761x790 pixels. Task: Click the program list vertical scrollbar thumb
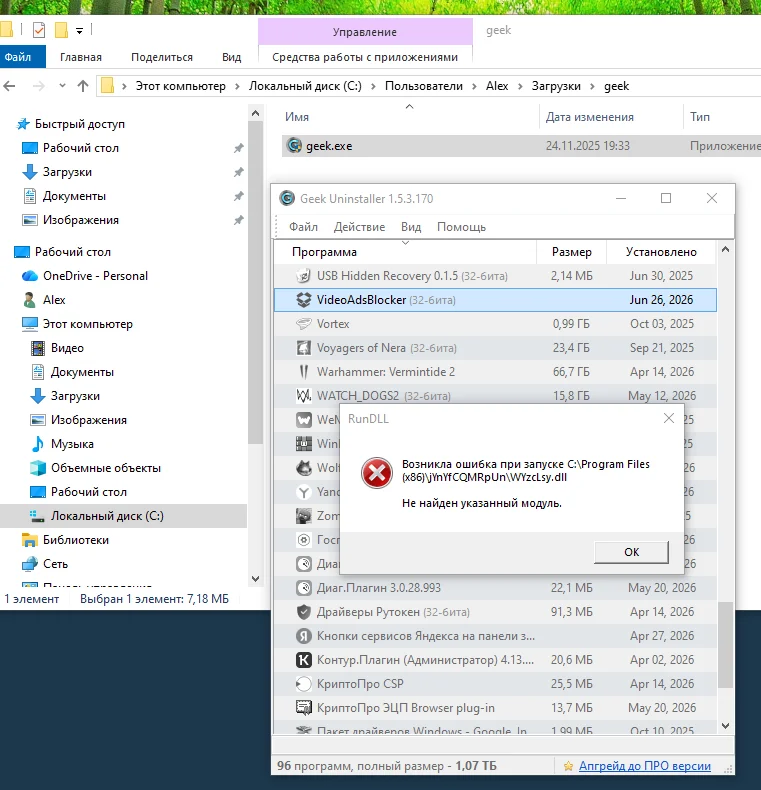[725, 644]
